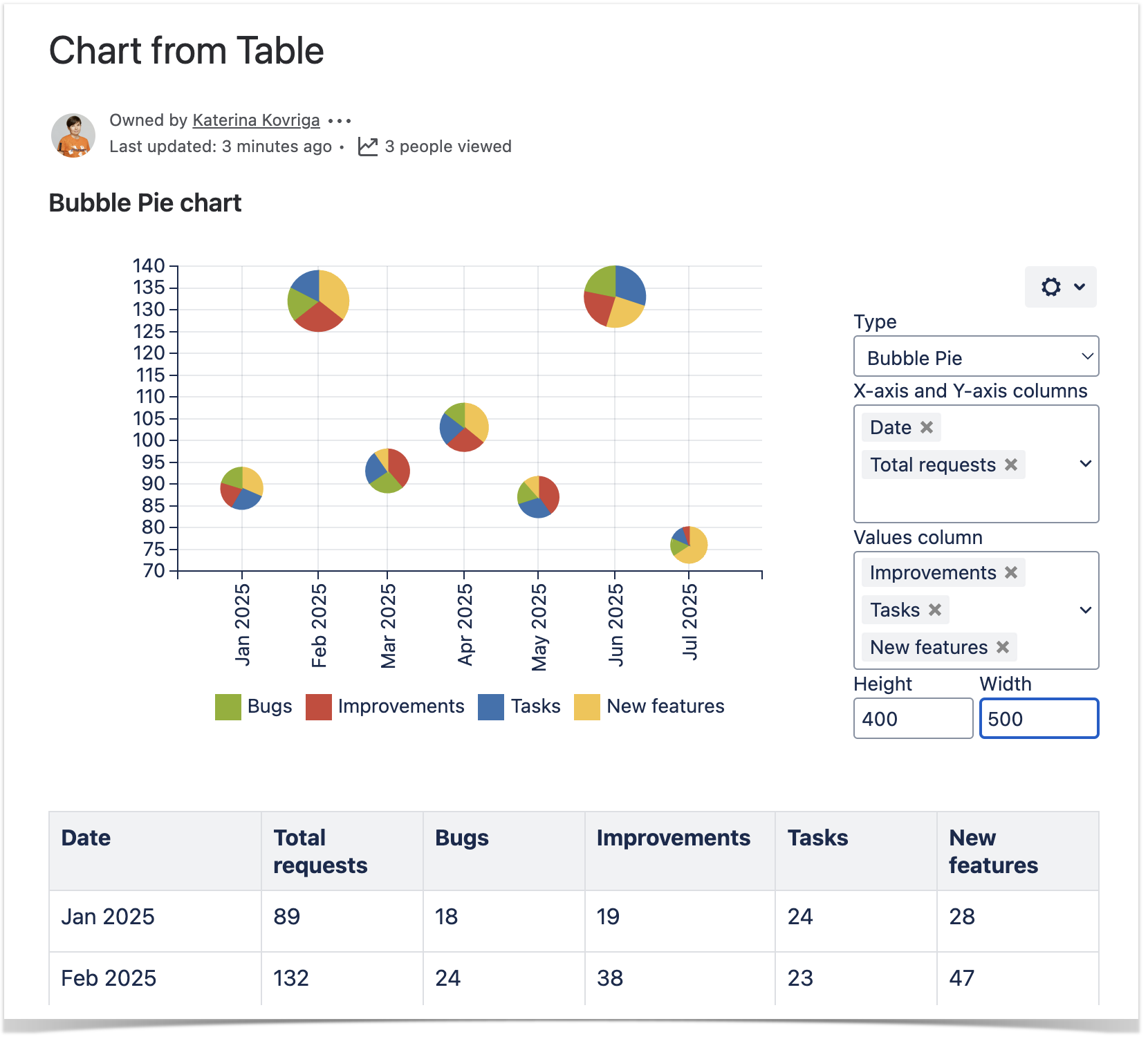Click the 3 people viewed link
This screenshot has height=1039, width=1148.
pyautogui.click(x=448, y=147)
